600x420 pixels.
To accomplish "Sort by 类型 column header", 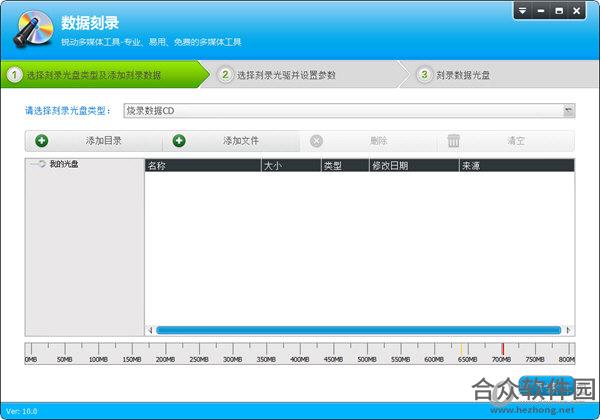I will pos(345,166).
